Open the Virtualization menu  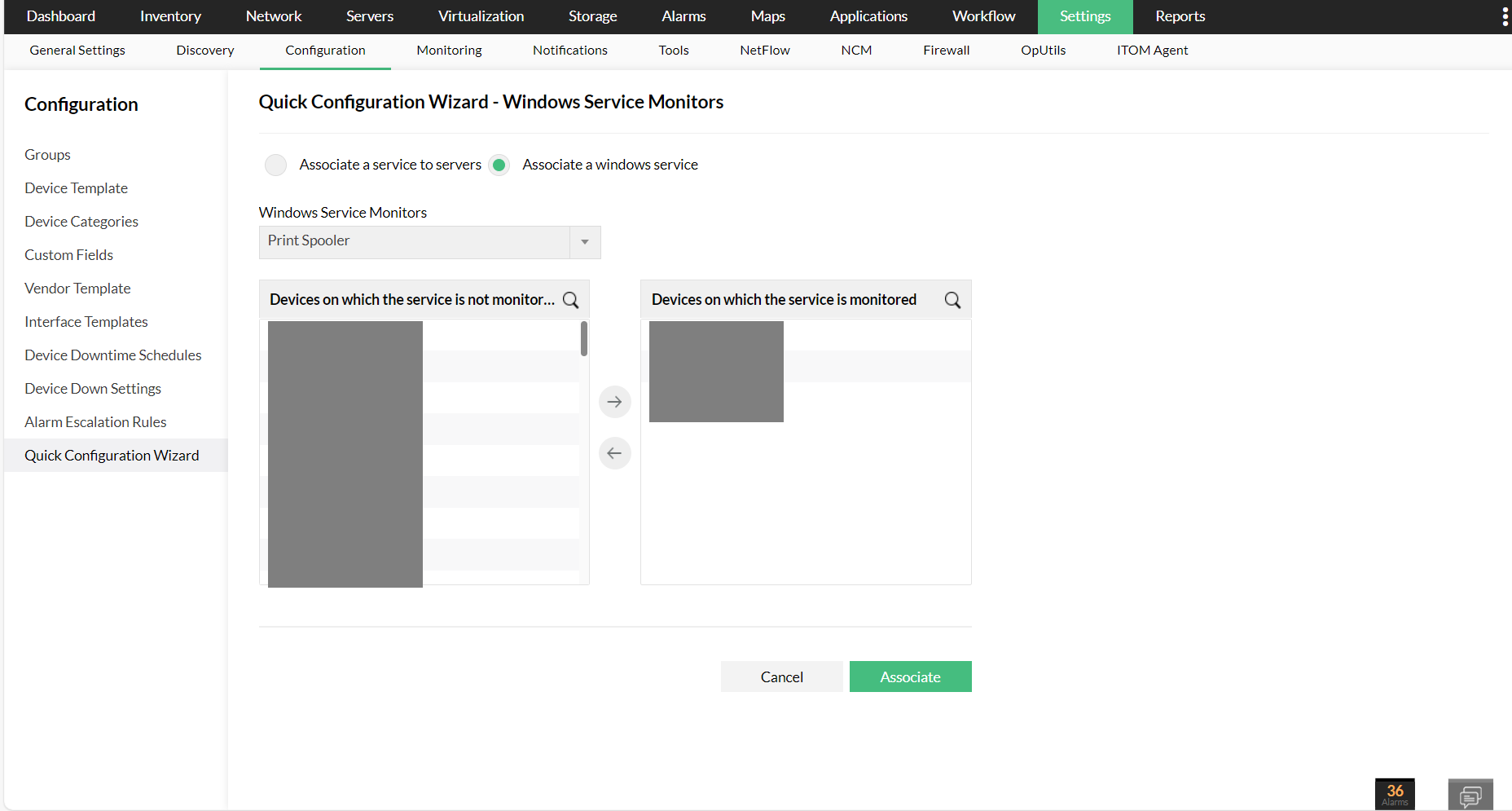coord(481,16)
